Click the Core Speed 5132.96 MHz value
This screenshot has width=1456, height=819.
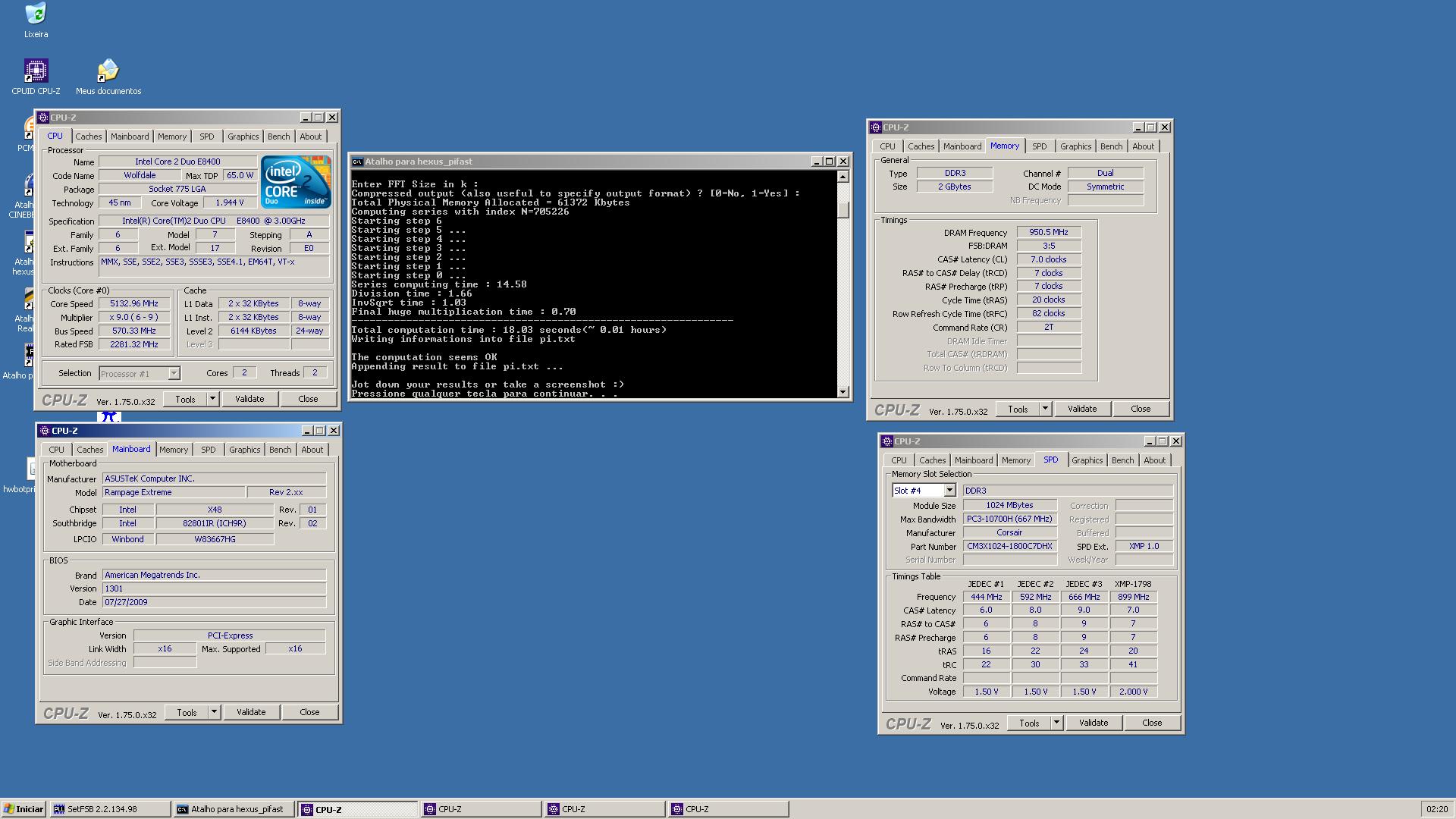click(x=134, y=303)
